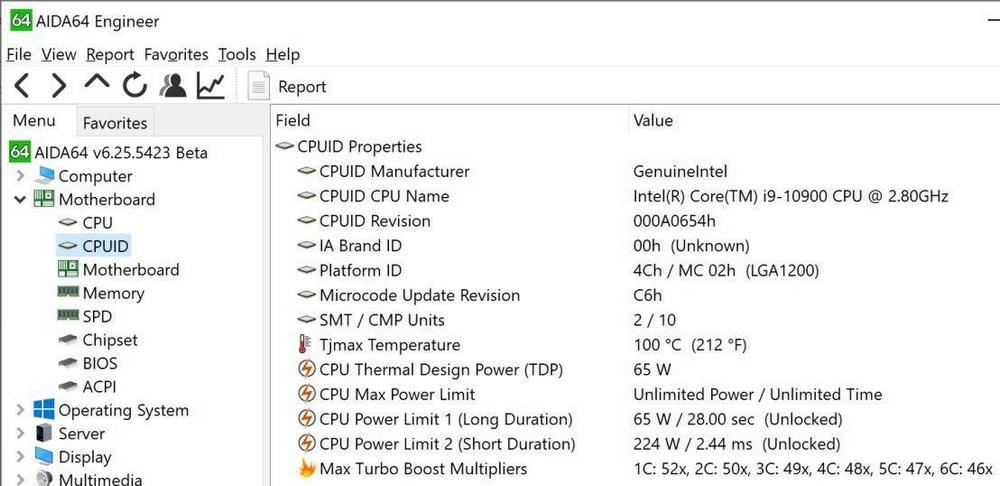Go back with the left arrow button
This screenshot has height=486, width=1000.
tap(21, 85)
